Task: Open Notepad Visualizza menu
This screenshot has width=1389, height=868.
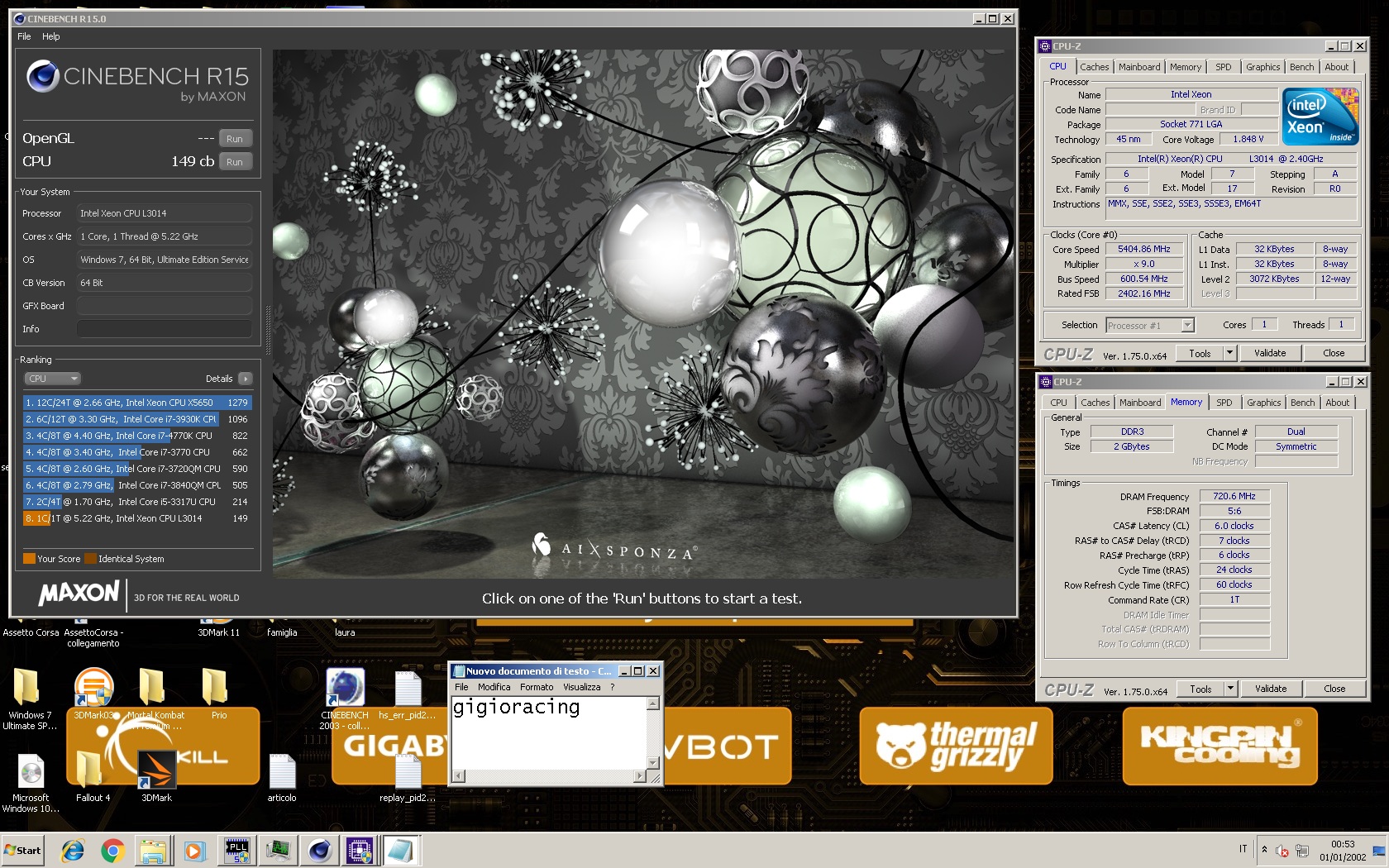Action: pos(582,687)
